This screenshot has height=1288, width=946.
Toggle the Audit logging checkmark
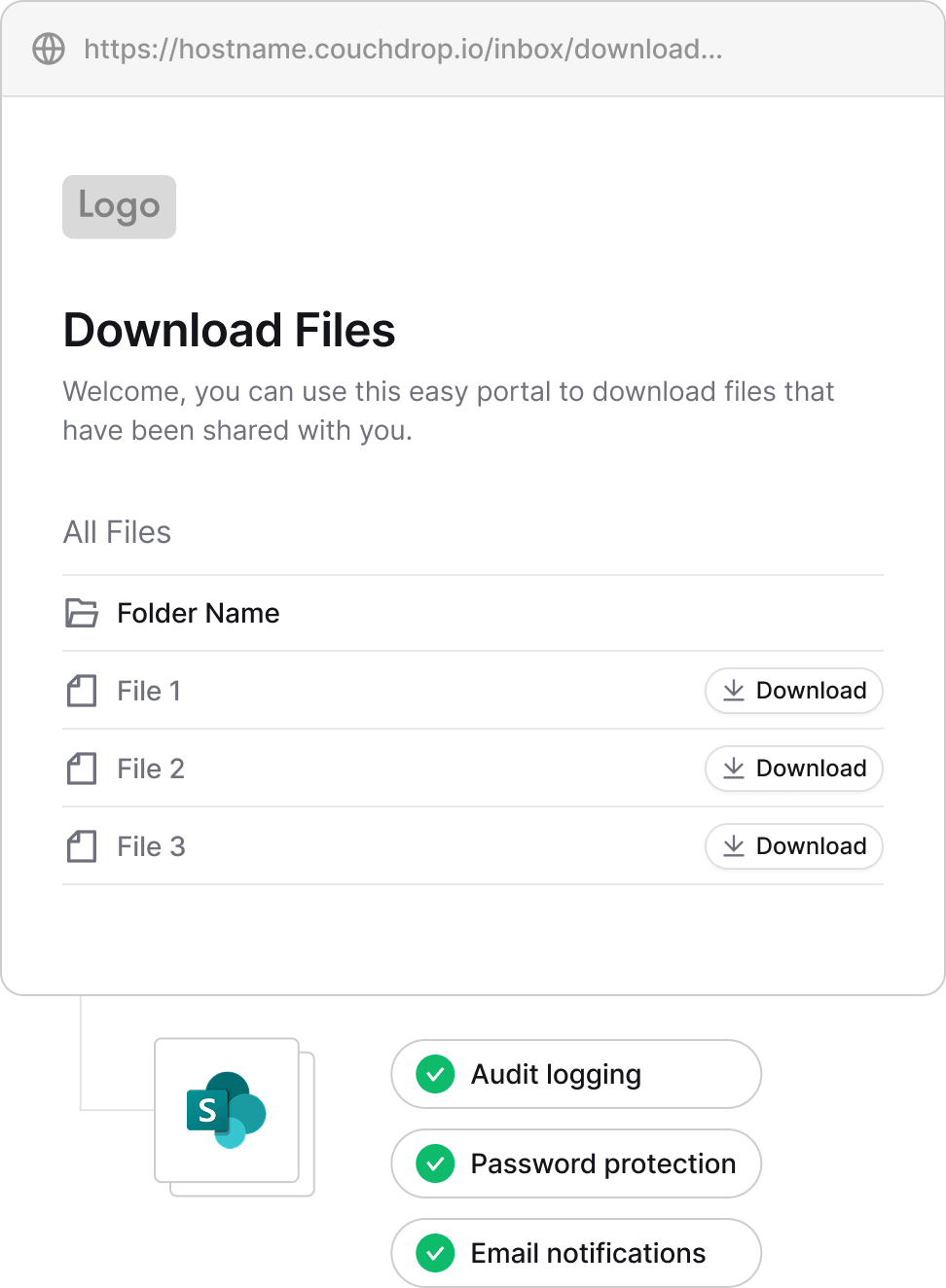click(434, 1074)
